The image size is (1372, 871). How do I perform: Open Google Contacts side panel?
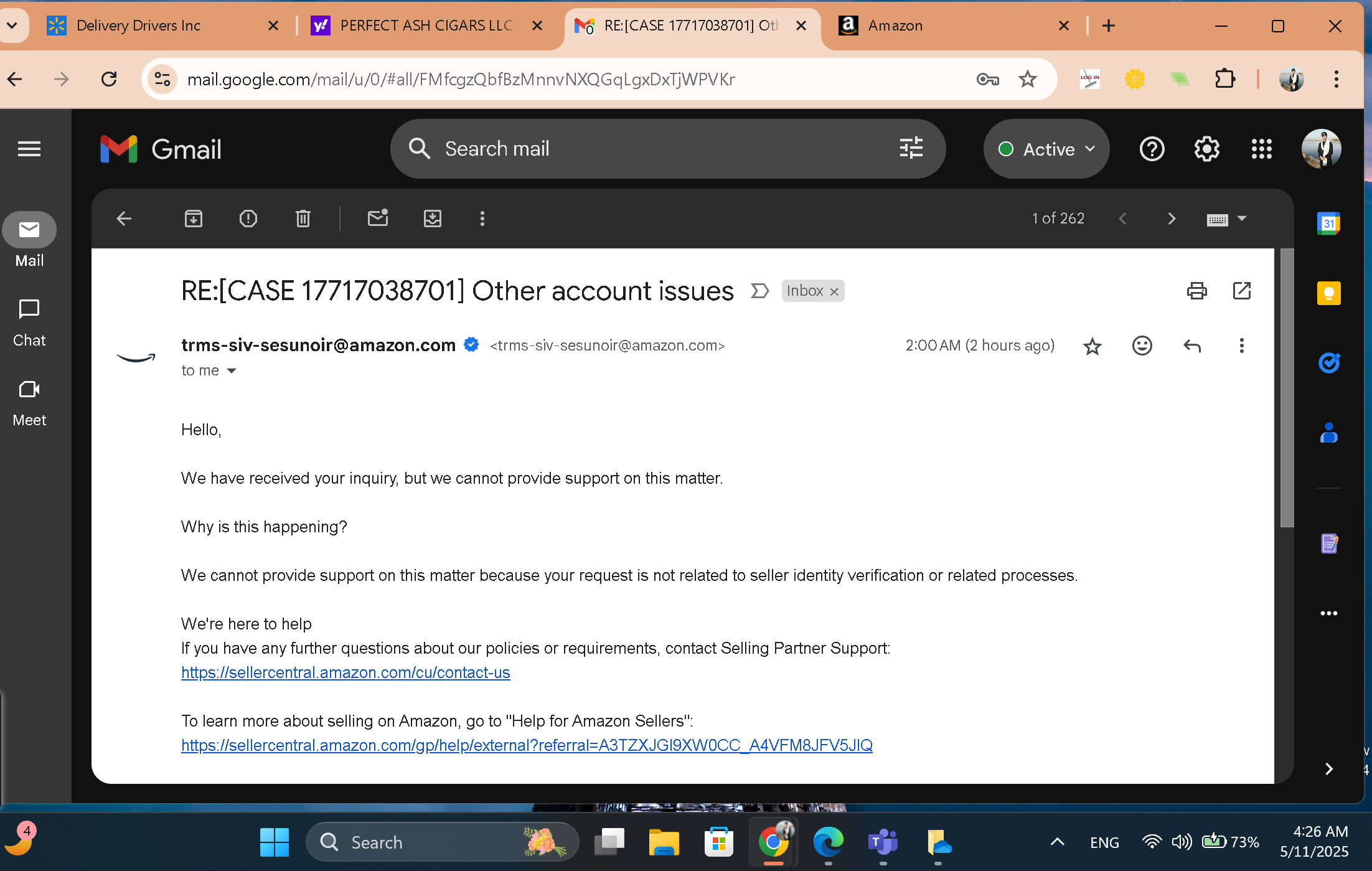1329,433
